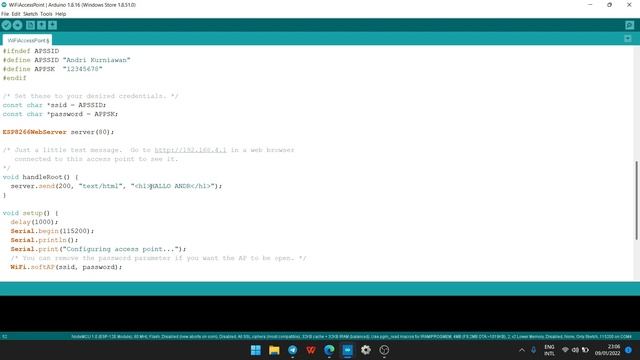Click the line '#define APPSK "12345678"'
This screenshot has width=640, height=360.
pos(52,69)
